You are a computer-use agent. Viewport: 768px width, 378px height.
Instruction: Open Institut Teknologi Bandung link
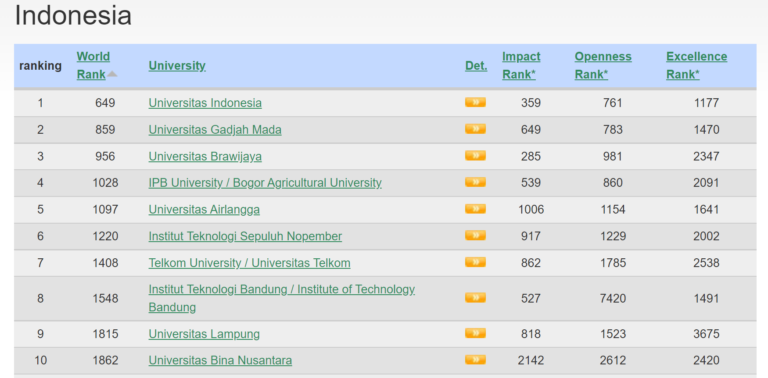click(x=282, y=298)
